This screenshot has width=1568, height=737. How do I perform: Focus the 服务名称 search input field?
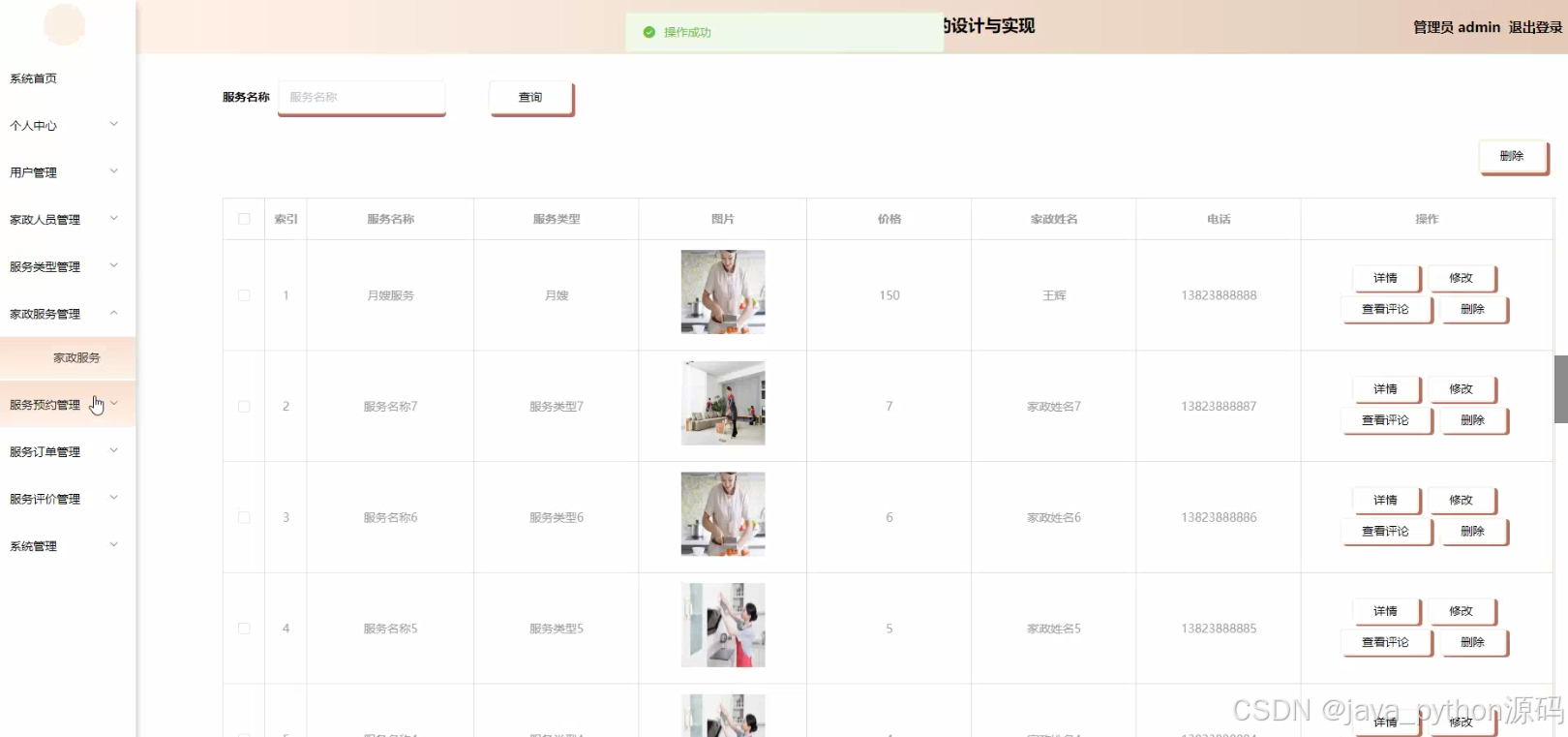[x=362, y=97]
